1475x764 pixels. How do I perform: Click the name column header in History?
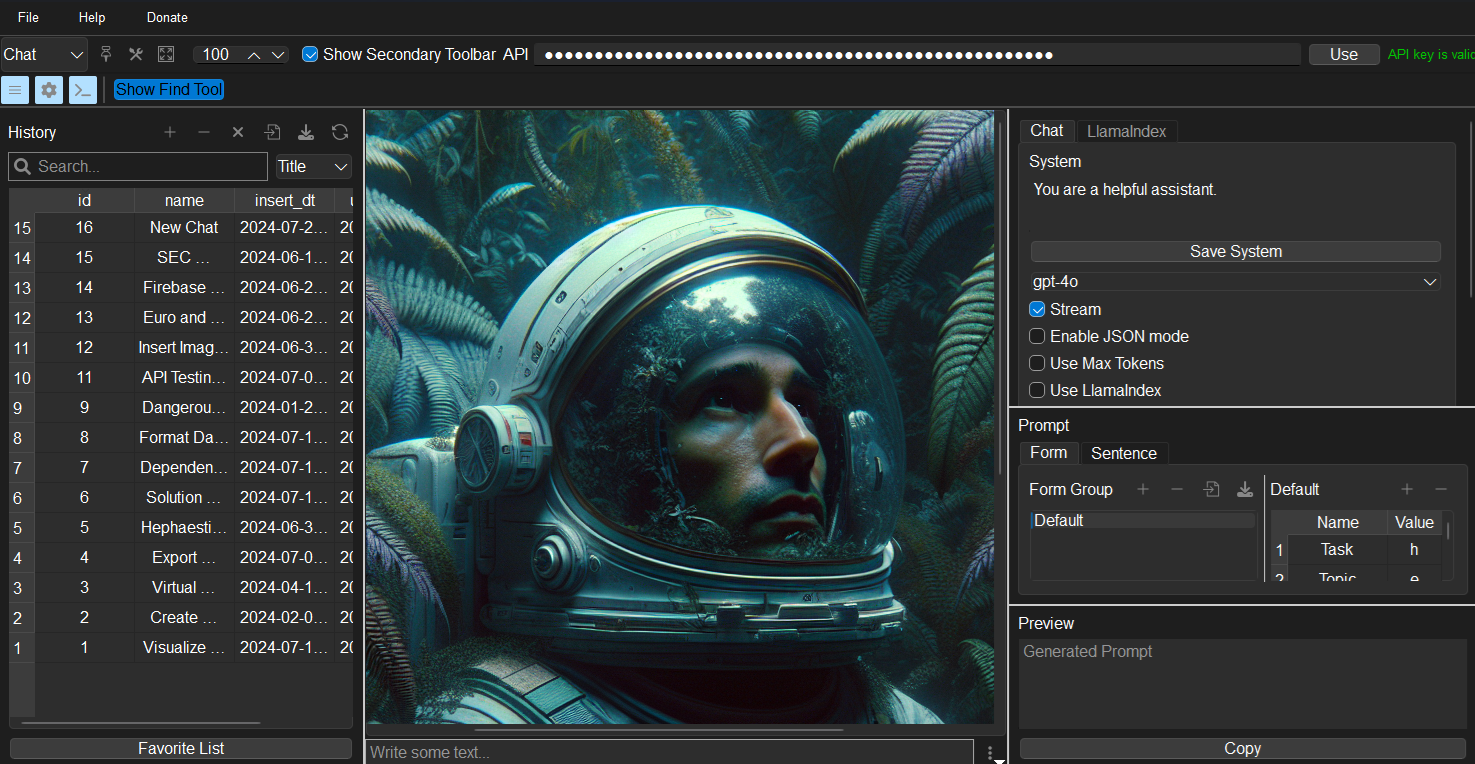[184, 200]
